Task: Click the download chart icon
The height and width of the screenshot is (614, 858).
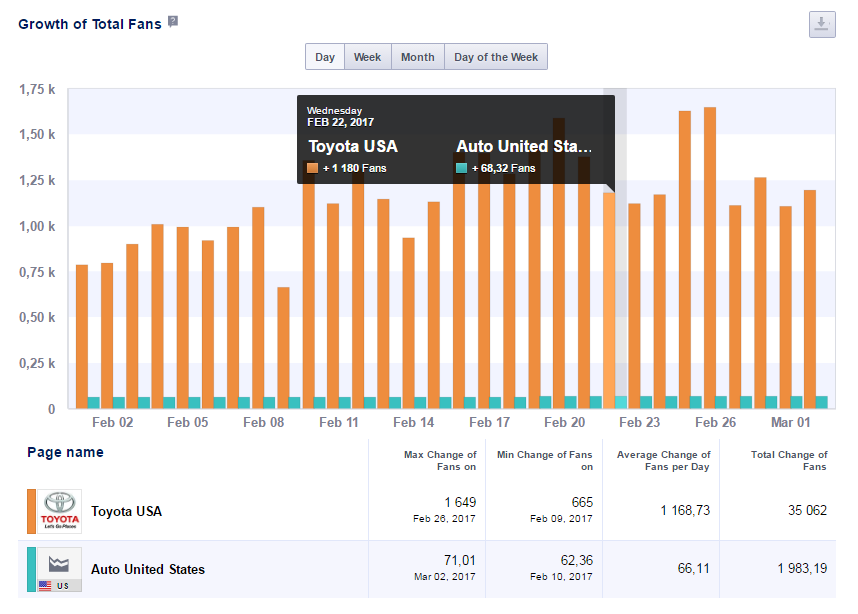Action: (821, 25)
